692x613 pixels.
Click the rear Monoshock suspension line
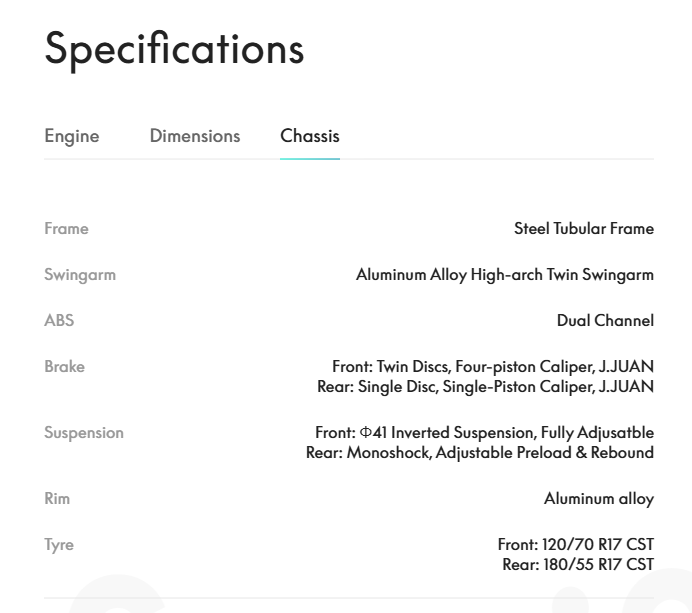click(480, 452)
